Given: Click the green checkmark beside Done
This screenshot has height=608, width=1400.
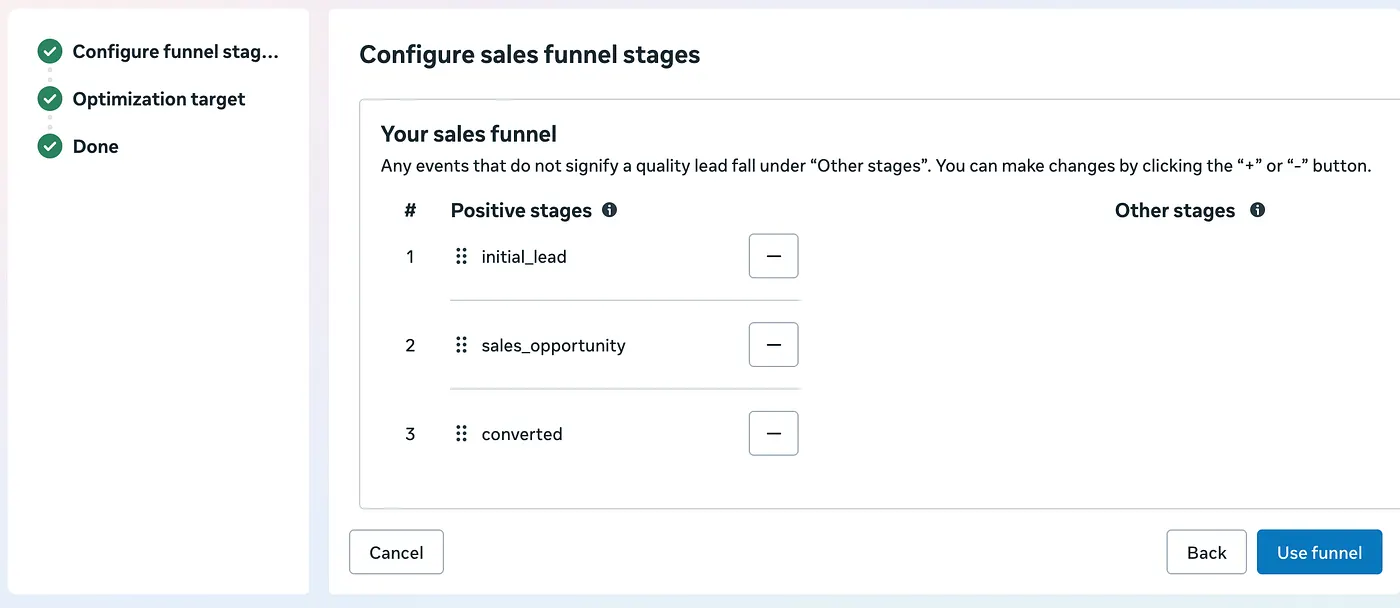Looking at the screenshot, I should coord(50,146).
